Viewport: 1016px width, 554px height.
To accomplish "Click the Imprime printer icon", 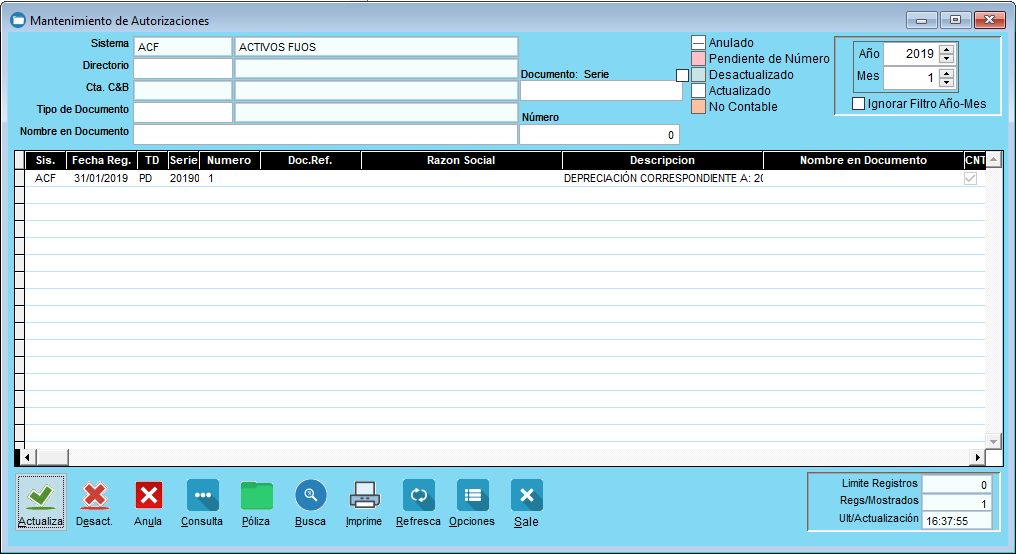I will pyautogui.click(x=364, y=495).
